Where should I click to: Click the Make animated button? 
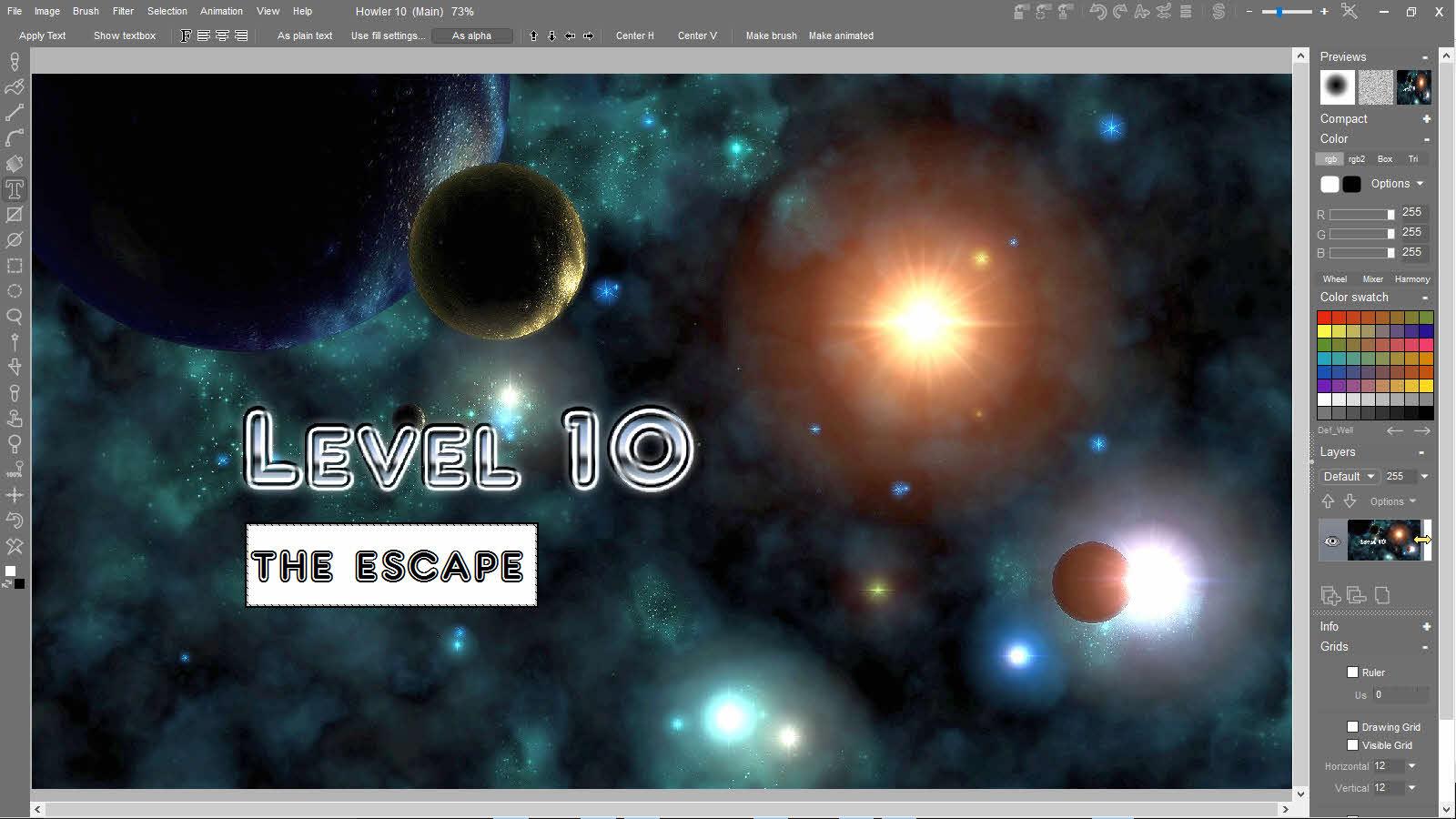(840, 35)
